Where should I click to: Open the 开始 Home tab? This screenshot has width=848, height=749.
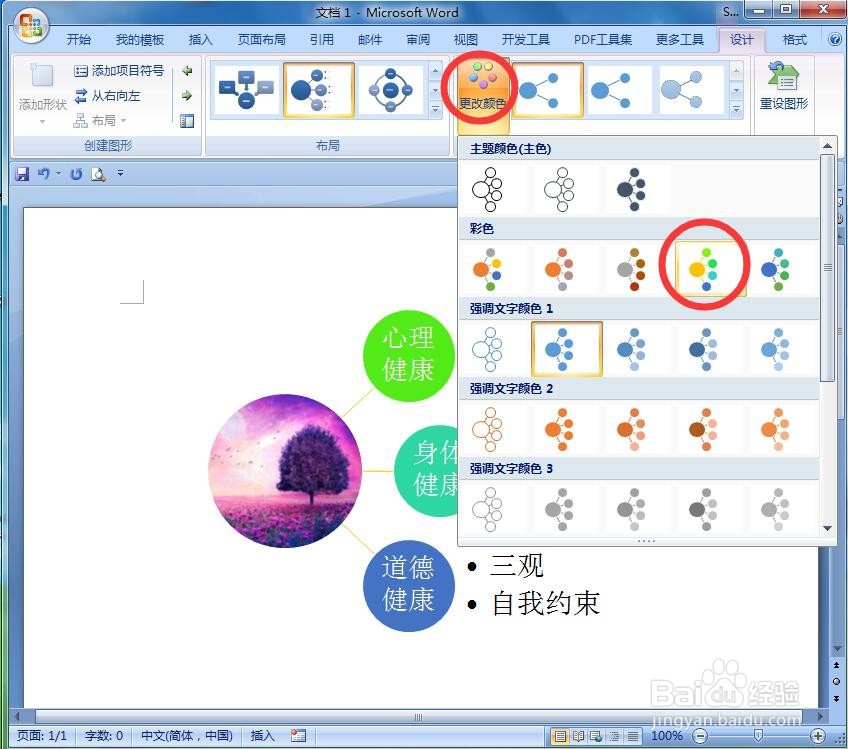79,39
